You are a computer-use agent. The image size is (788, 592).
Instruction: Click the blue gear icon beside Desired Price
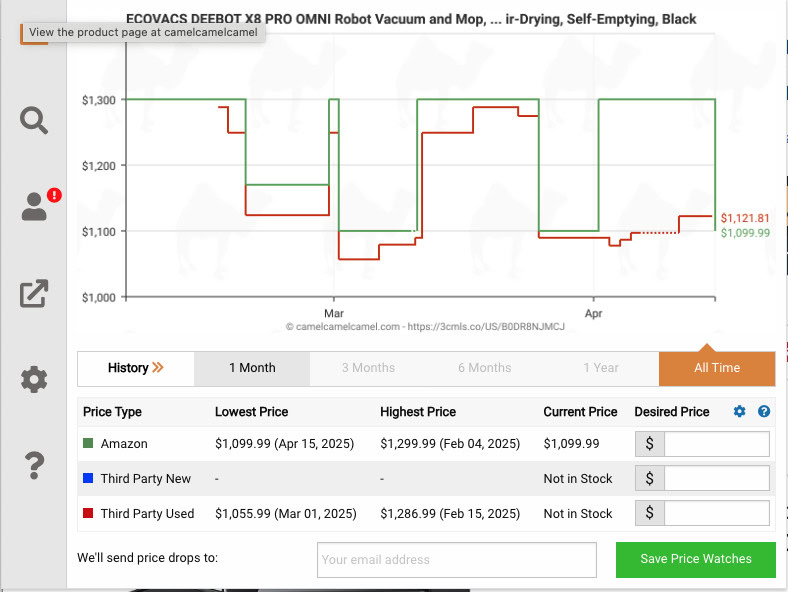click(740, 412)
